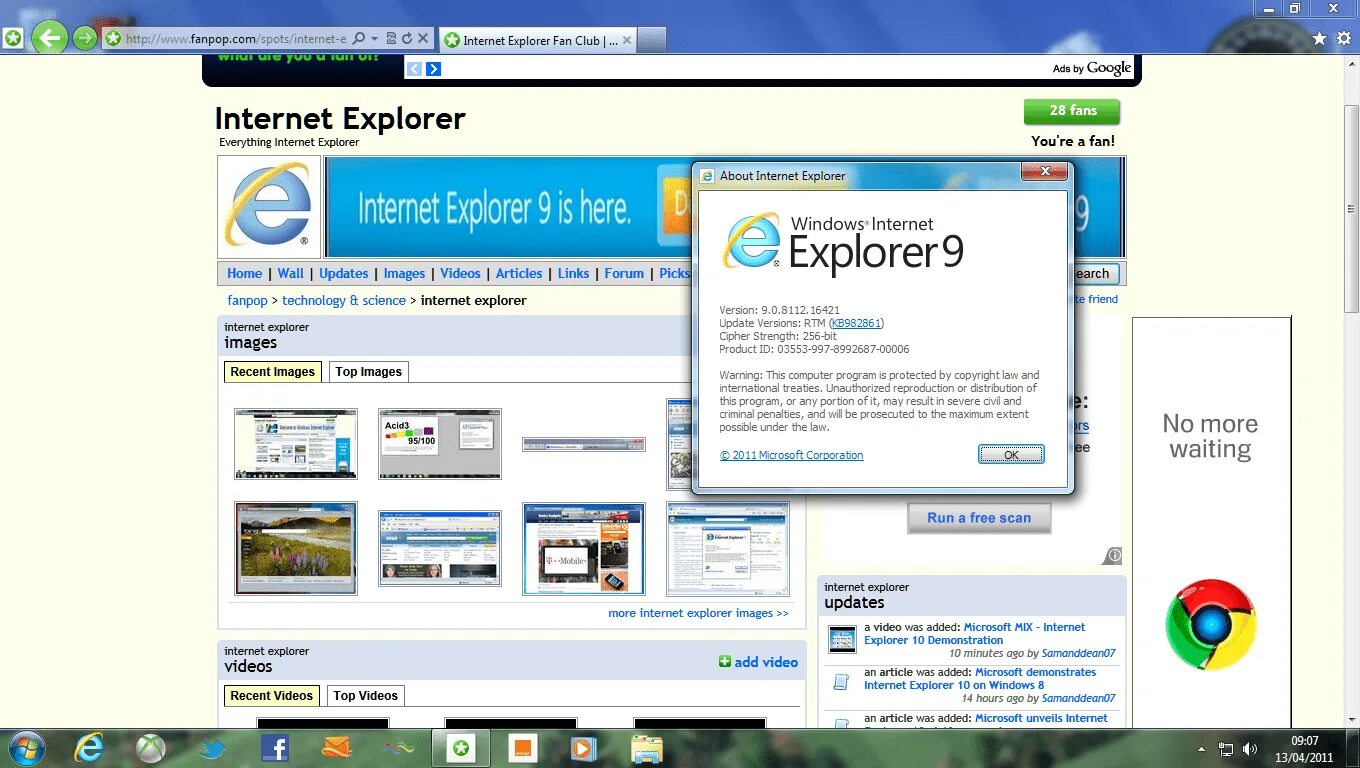Click more internet explorer images link
This screenshot has width=1360, height=768.
coord(698,613)
